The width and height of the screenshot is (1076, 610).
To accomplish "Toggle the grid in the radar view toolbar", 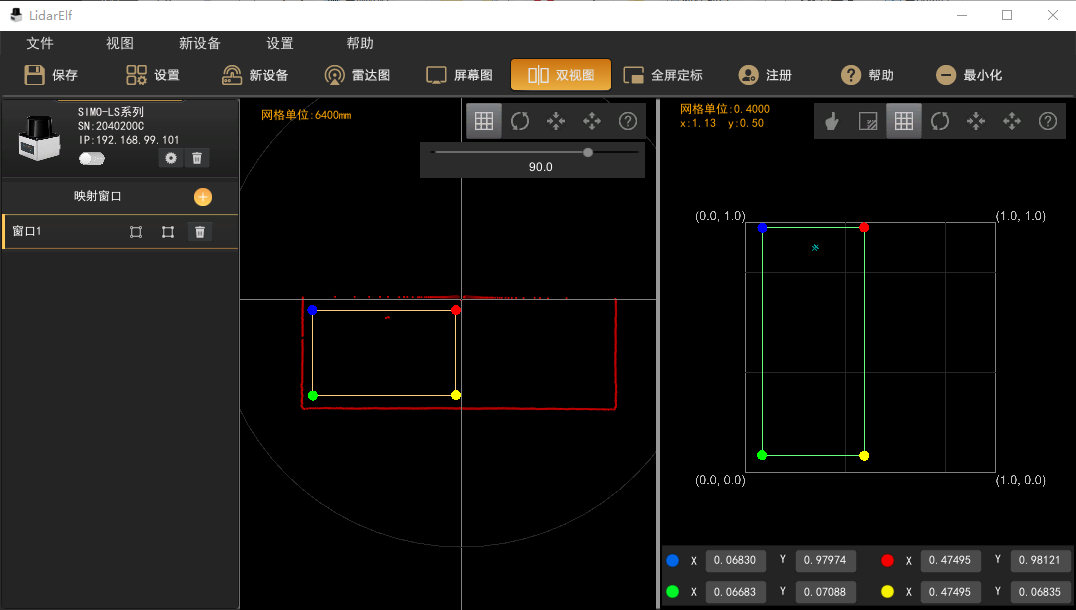I will (484, 121).
